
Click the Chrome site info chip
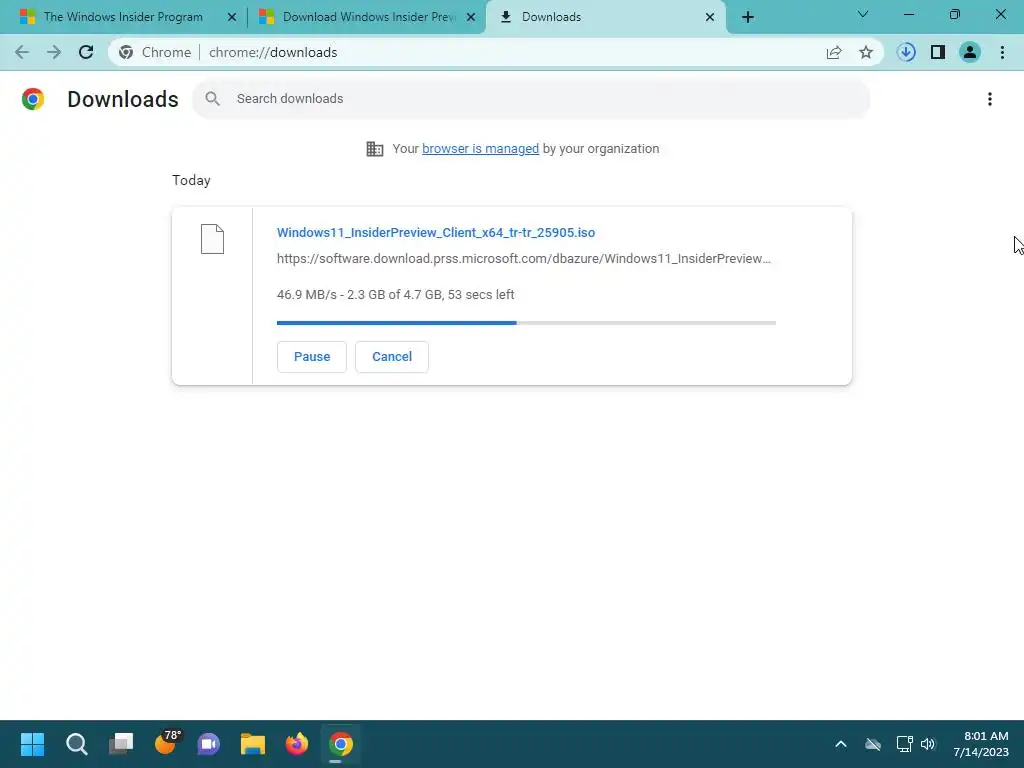[155, 52]
